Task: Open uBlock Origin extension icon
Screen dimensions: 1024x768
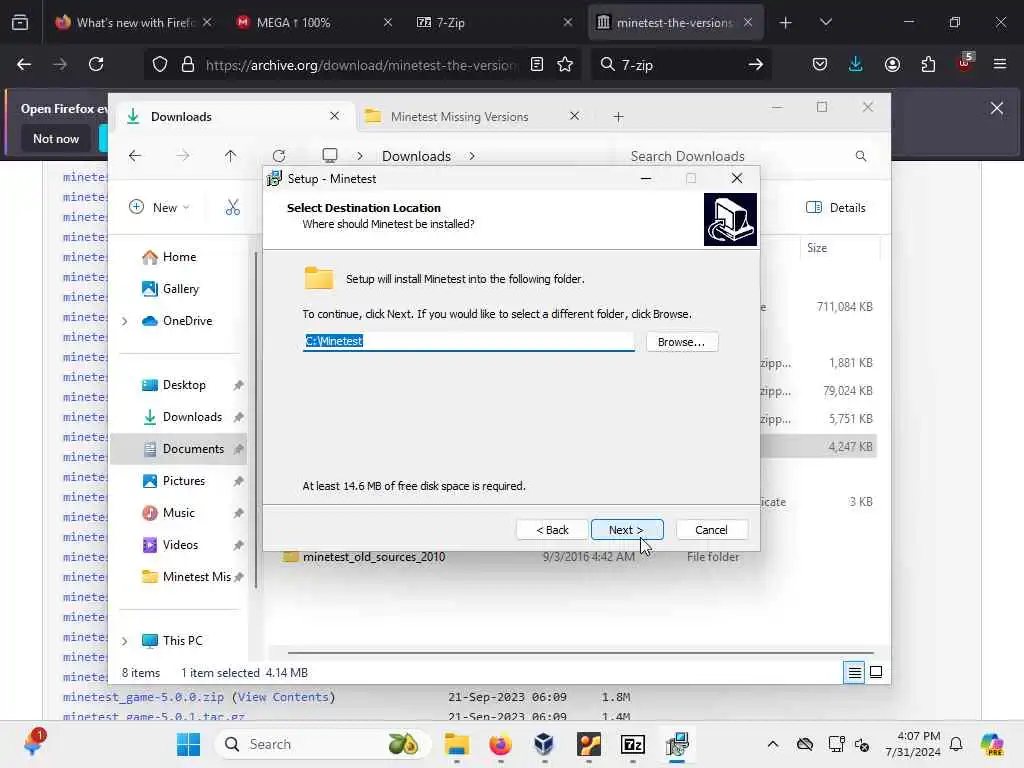Action: pyautogui.click(x=965, y=63)
